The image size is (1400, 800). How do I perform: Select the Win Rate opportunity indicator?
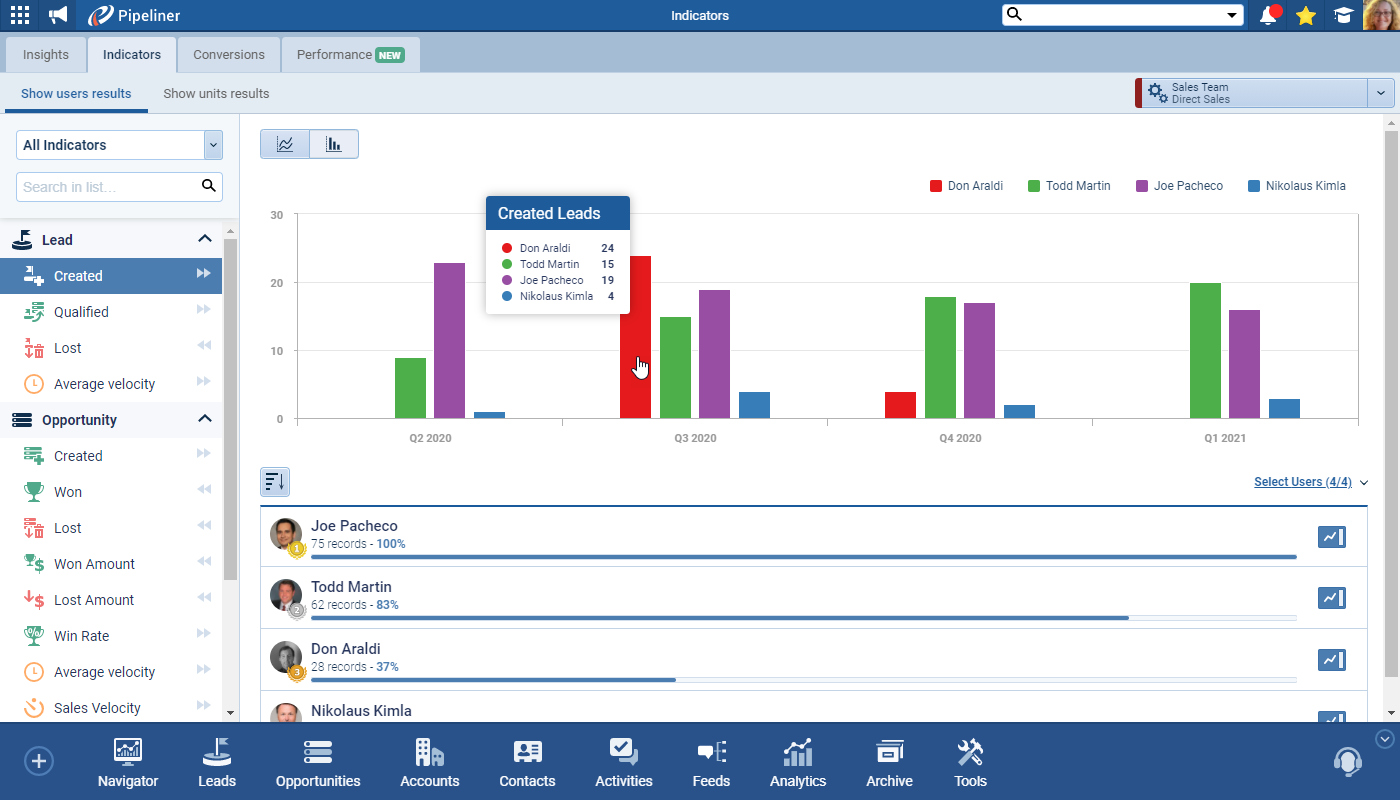[82, 636]
